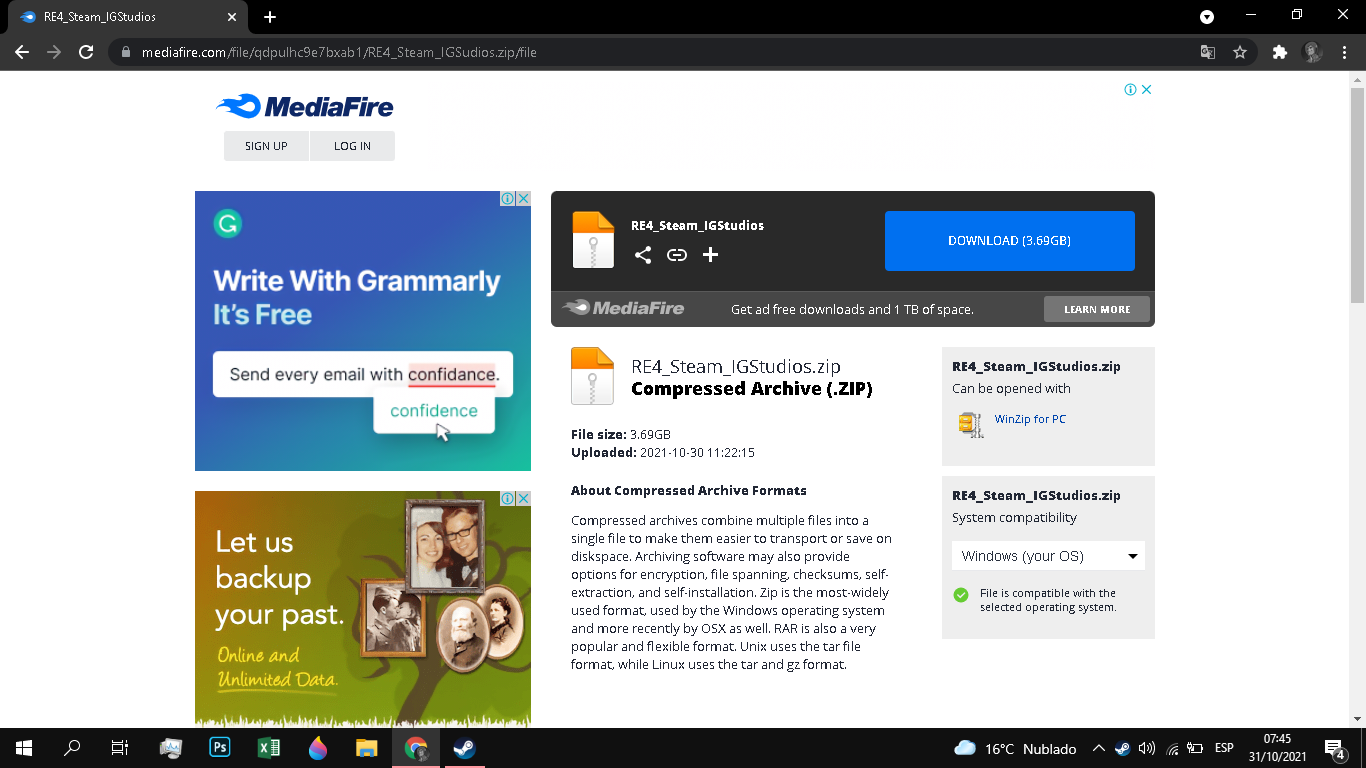The height and width of the screenshot is (768, 1366).
Task: Click the plus icon to save file
Action: pyautogui.click(x=710, y=255)
